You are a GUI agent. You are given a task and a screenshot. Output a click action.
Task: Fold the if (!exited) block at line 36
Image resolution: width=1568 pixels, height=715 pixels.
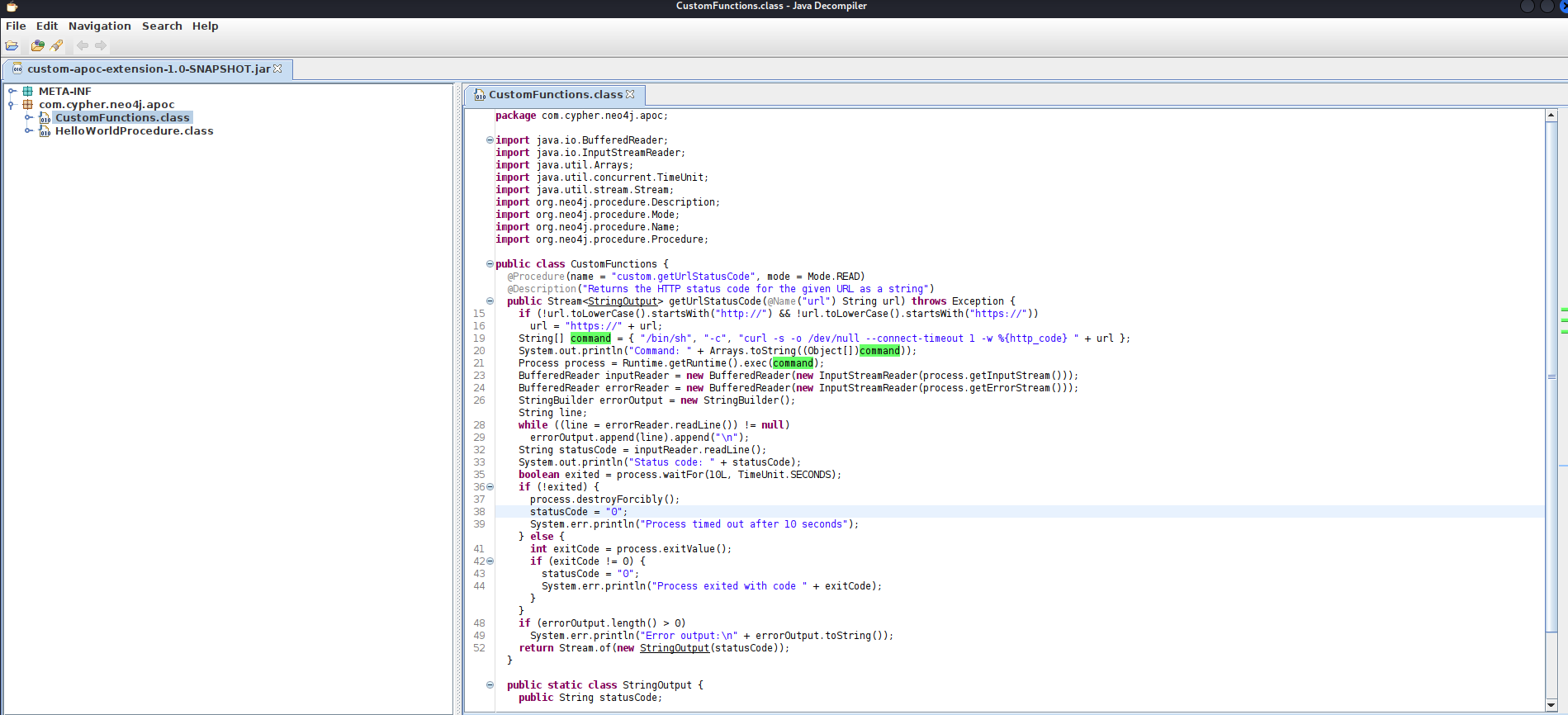[490, 487]
